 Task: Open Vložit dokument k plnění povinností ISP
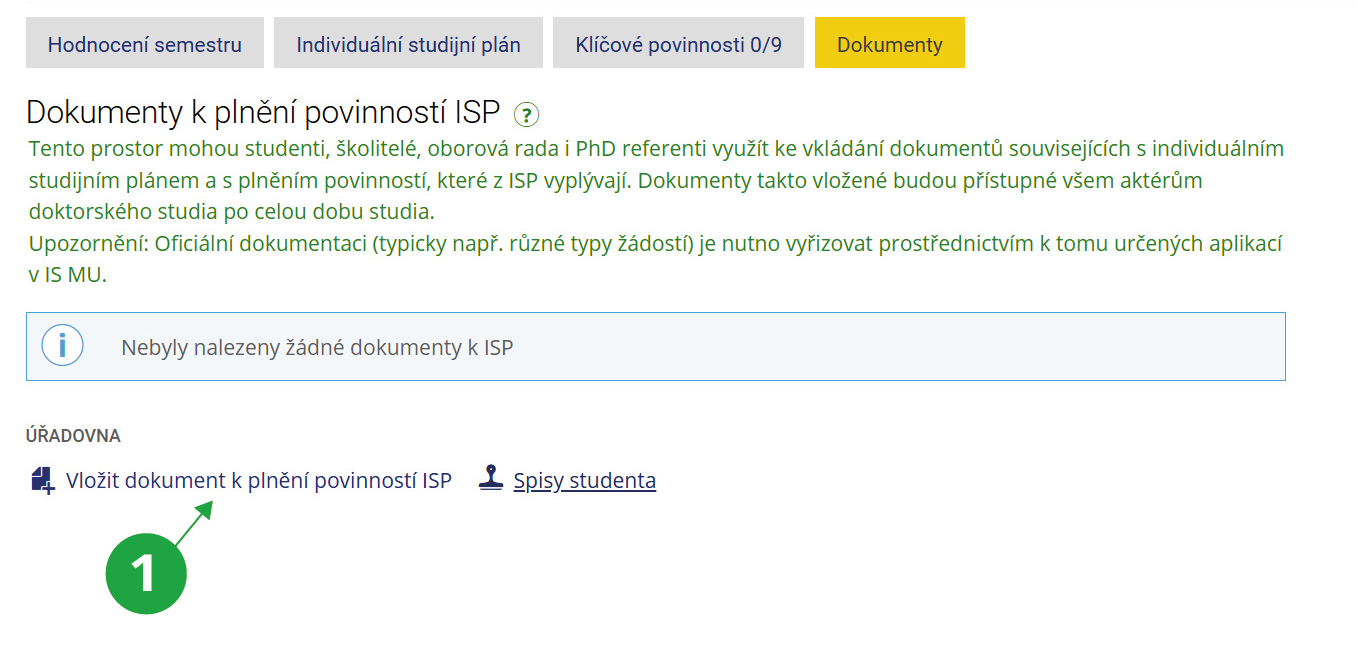coord(258,480)
